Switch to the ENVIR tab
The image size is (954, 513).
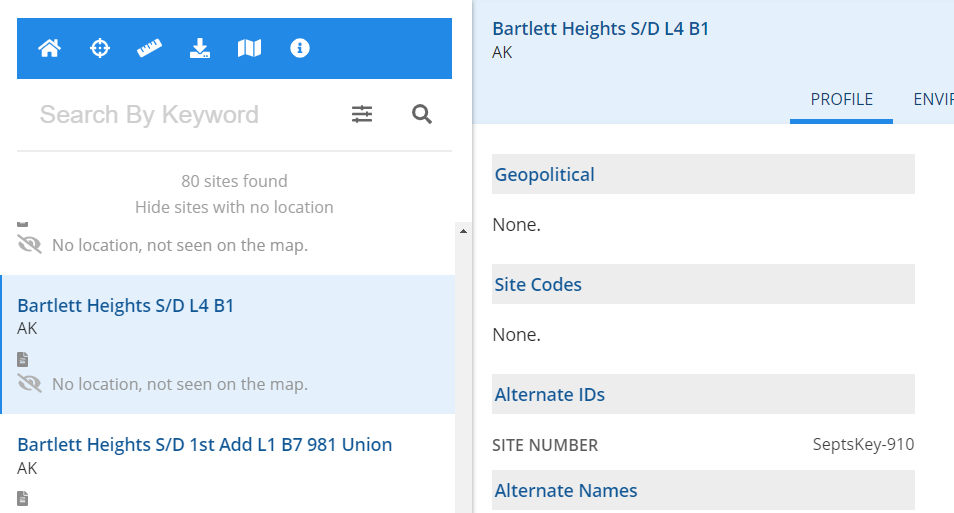click(x=932, y=99)
